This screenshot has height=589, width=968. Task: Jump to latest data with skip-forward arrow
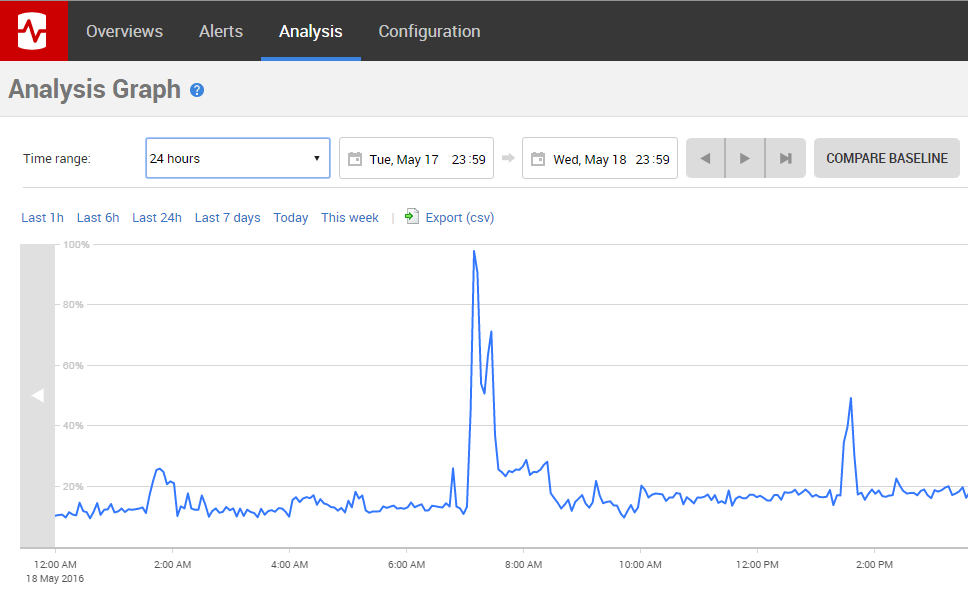click(x=784, y=157)
